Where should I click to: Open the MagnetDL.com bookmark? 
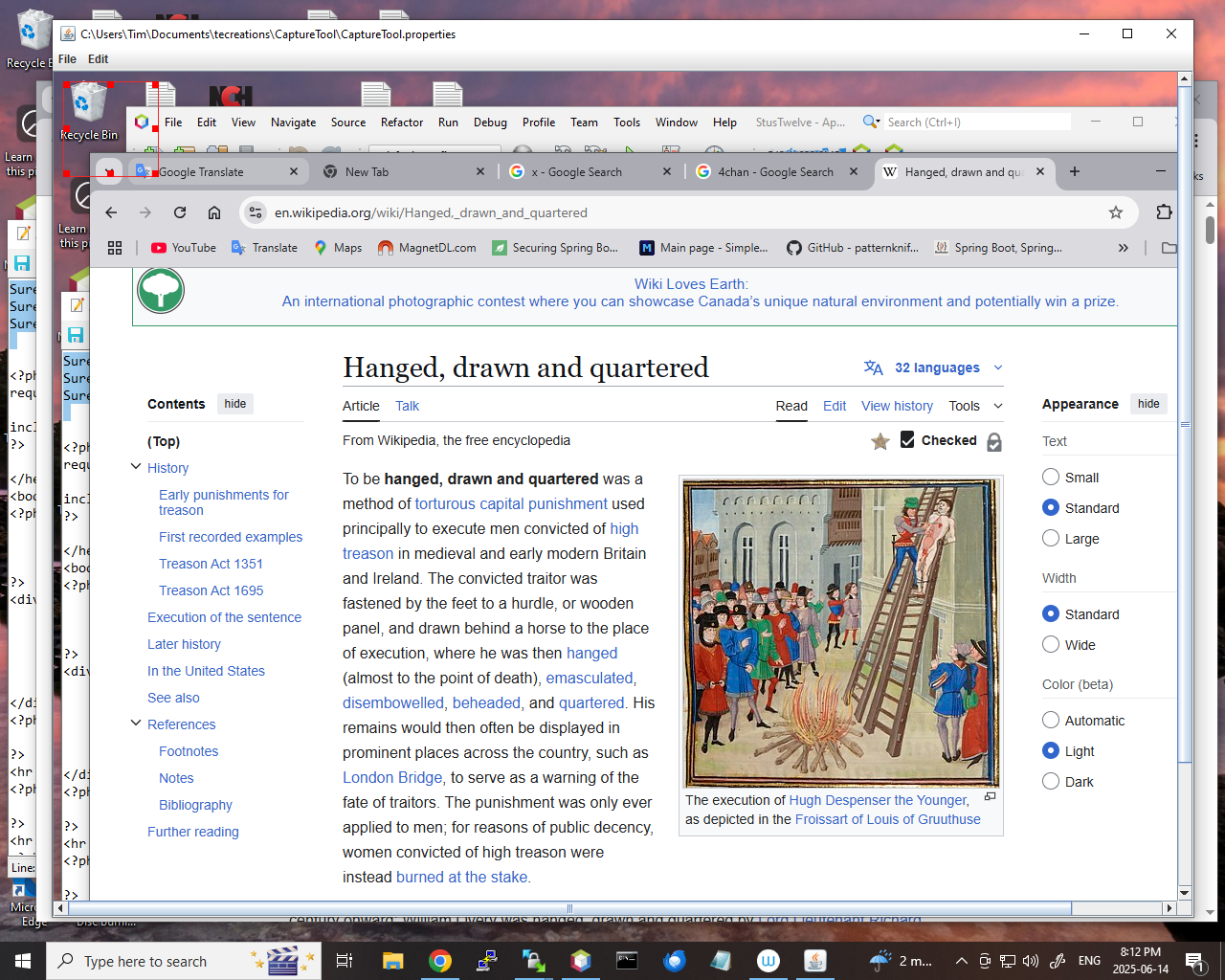tap(427, 248)
